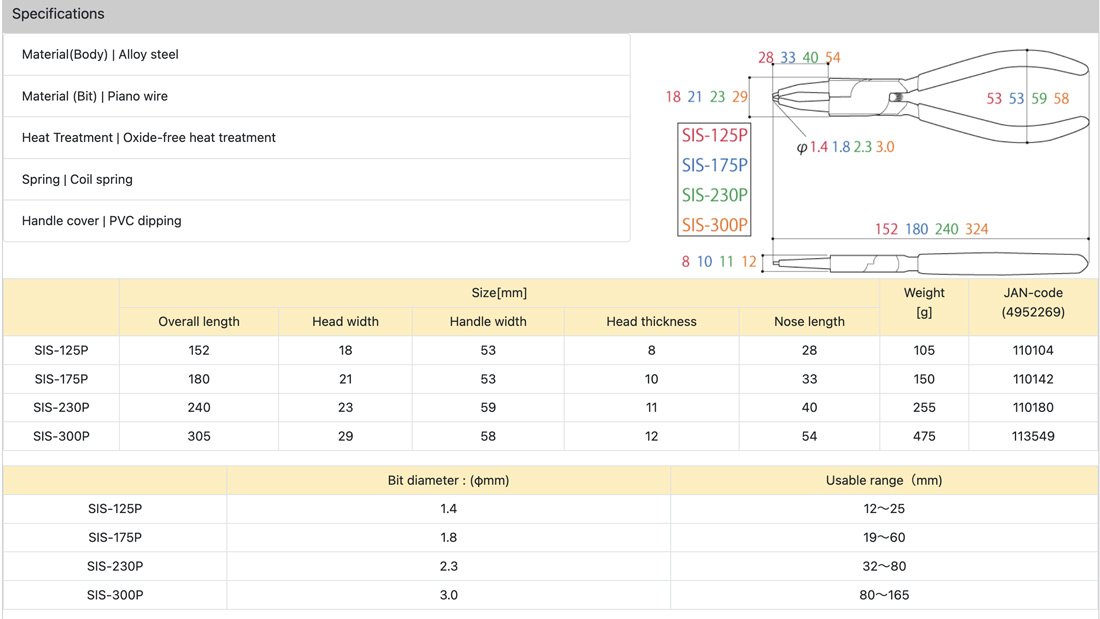
Task: Click the Usable range (mm) column header
Action: (884, 481)
